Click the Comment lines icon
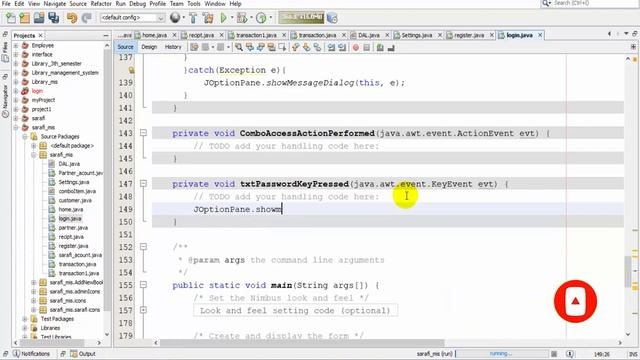This screenshot has height=360, width=640. tap(380, 47)
